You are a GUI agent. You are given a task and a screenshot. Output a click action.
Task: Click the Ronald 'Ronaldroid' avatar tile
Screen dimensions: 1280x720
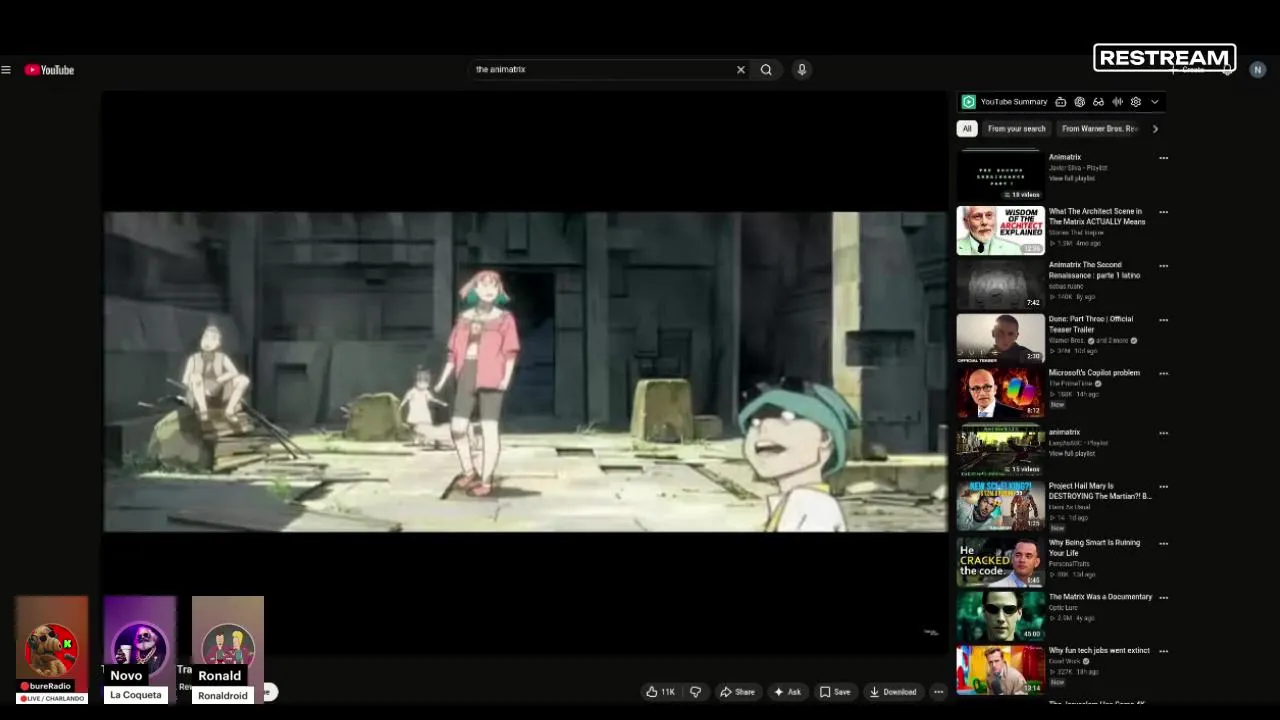[x=228, y=650]
